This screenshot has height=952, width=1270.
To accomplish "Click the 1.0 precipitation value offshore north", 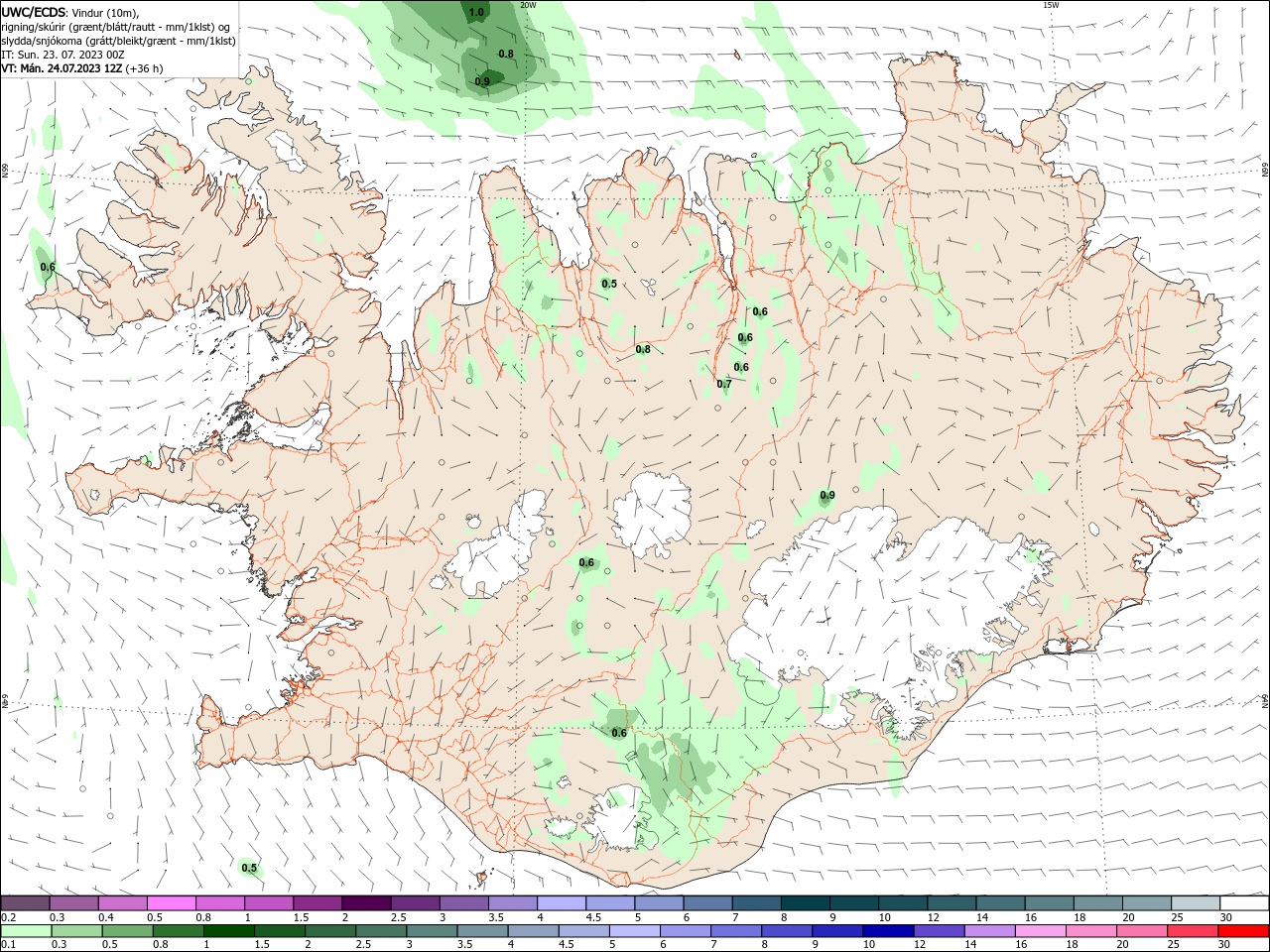I will point(476,13).
